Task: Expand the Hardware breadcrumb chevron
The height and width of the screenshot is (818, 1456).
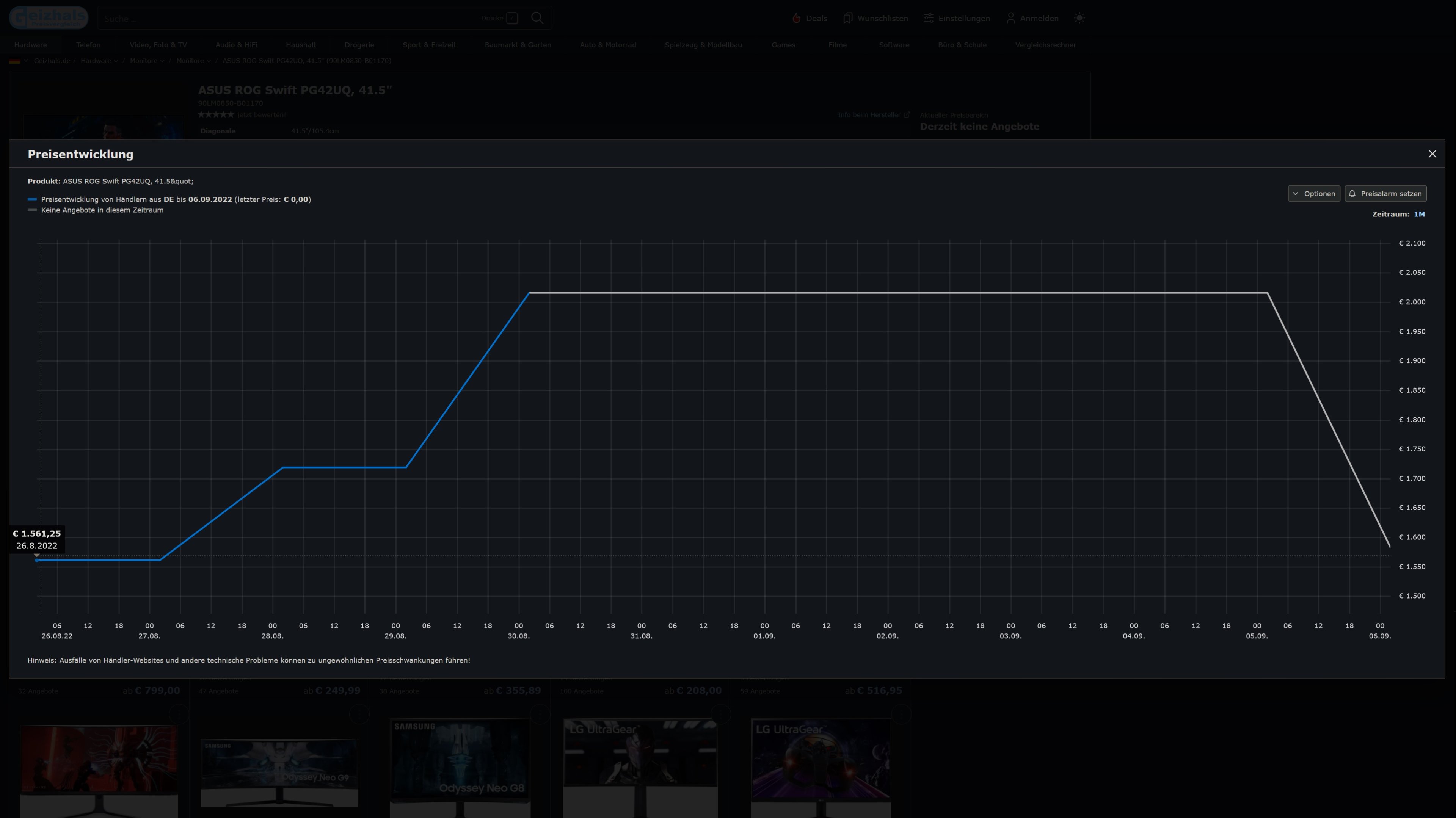Action: 116,61
